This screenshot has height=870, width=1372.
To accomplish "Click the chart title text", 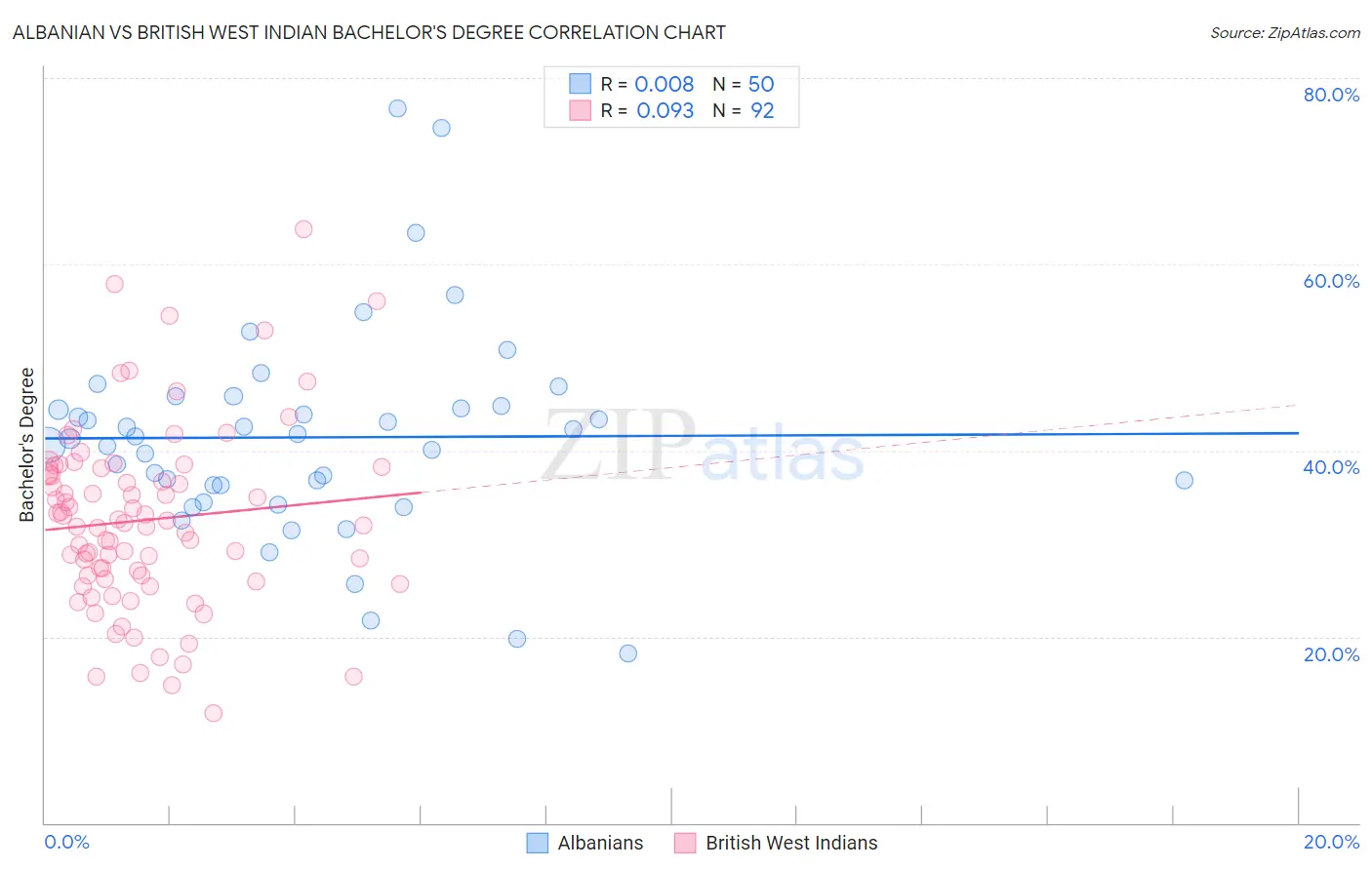I will (369, 32).
